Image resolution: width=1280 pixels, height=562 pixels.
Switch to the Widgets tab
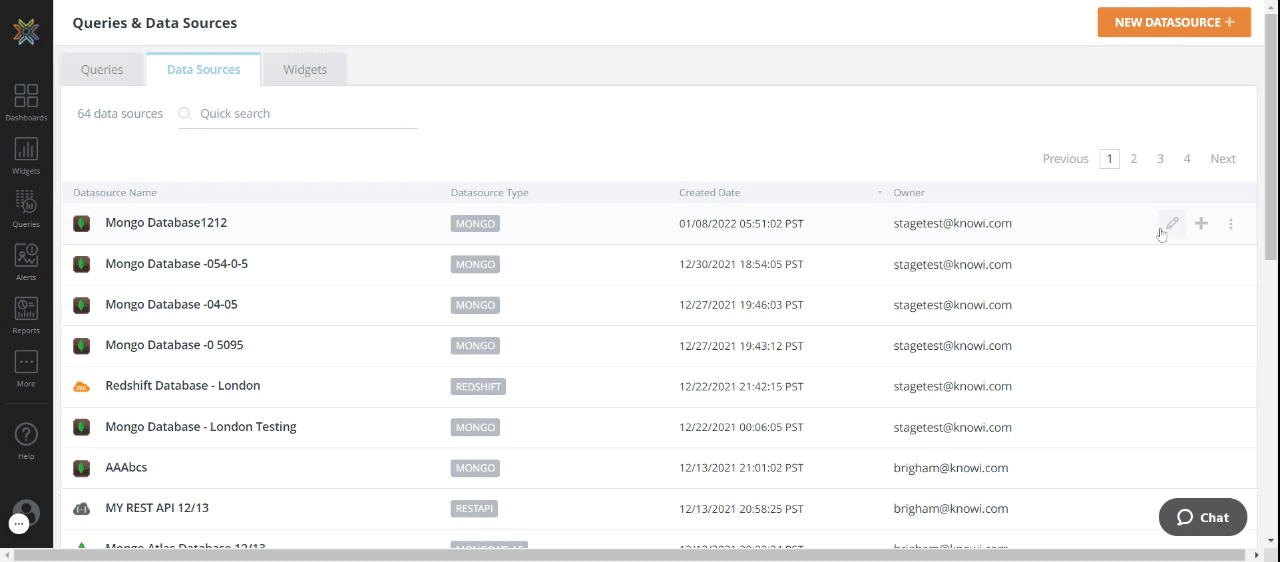tap(305, 70)
